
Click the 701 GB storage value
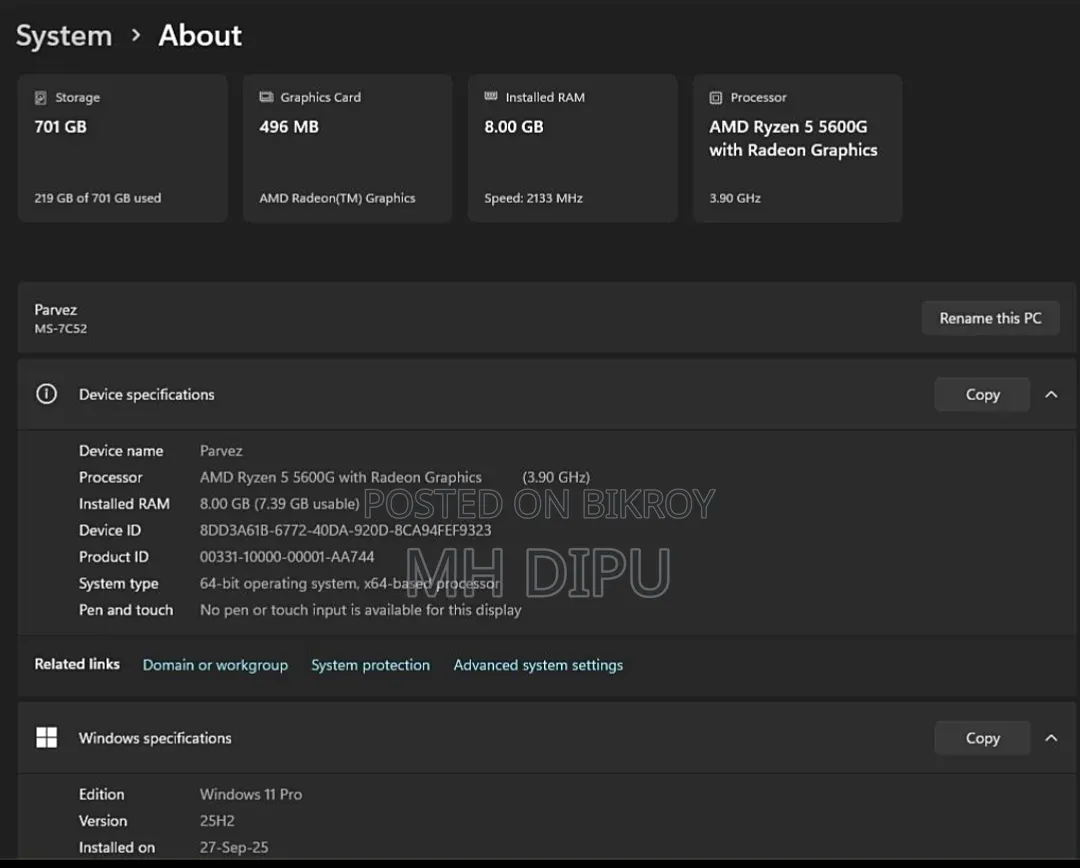click(x=61, y=127)
